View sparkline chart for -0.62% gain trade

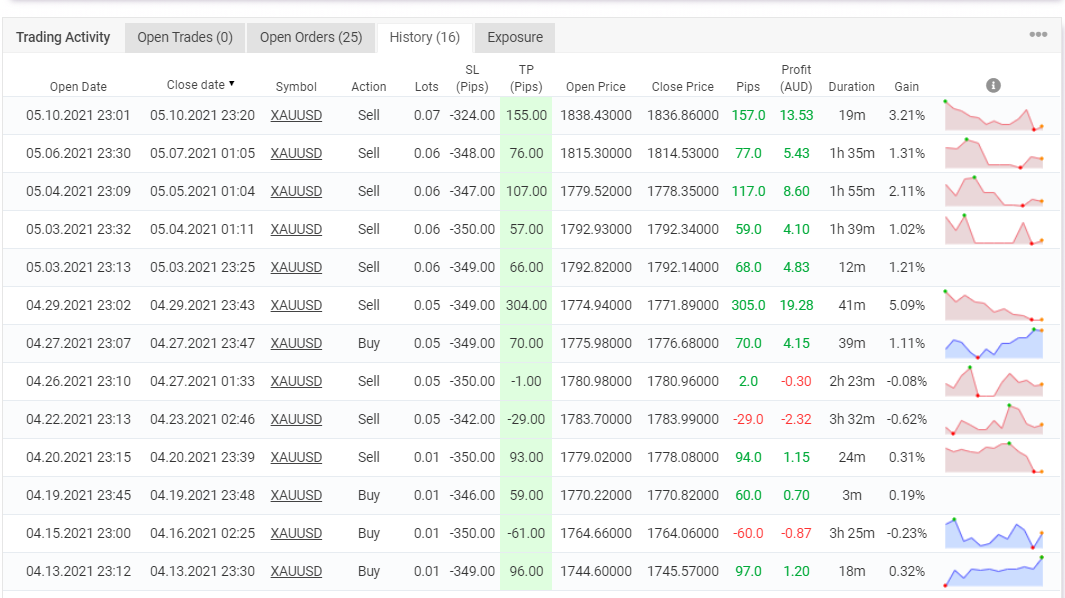994,420
